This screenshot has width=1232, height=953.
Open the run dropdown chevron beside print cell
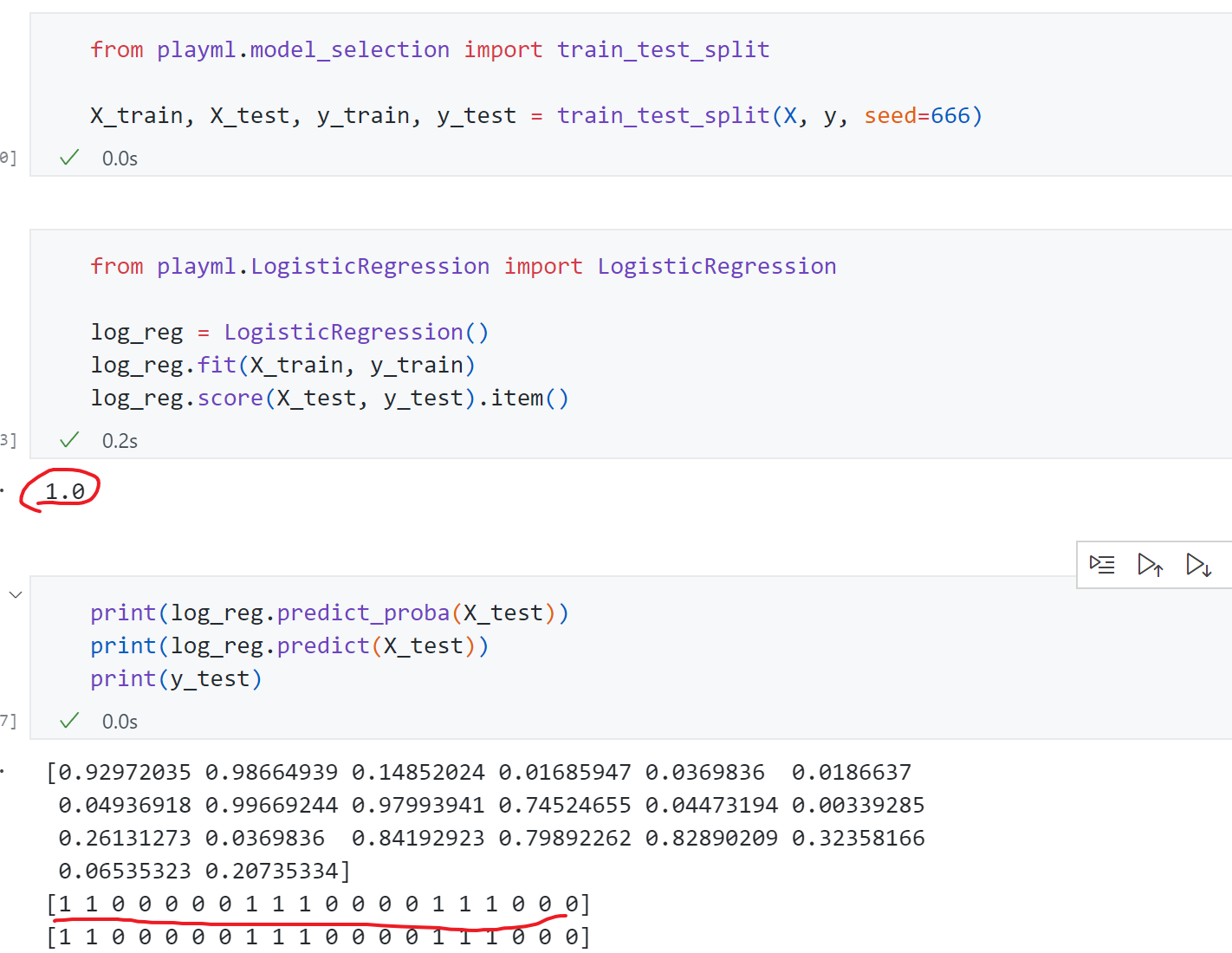click(16, 594)
